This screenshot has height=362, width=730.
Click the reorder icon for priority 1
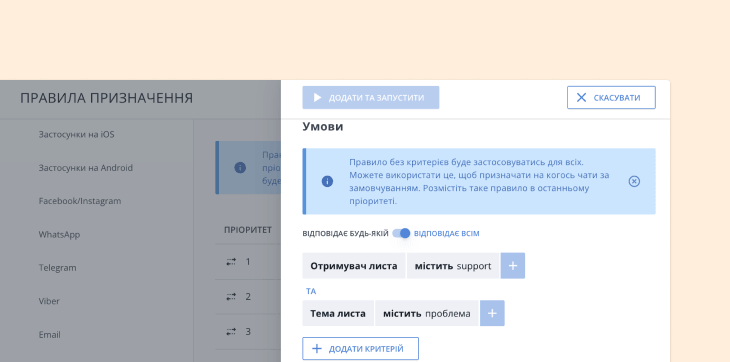[x=231, y=262]
